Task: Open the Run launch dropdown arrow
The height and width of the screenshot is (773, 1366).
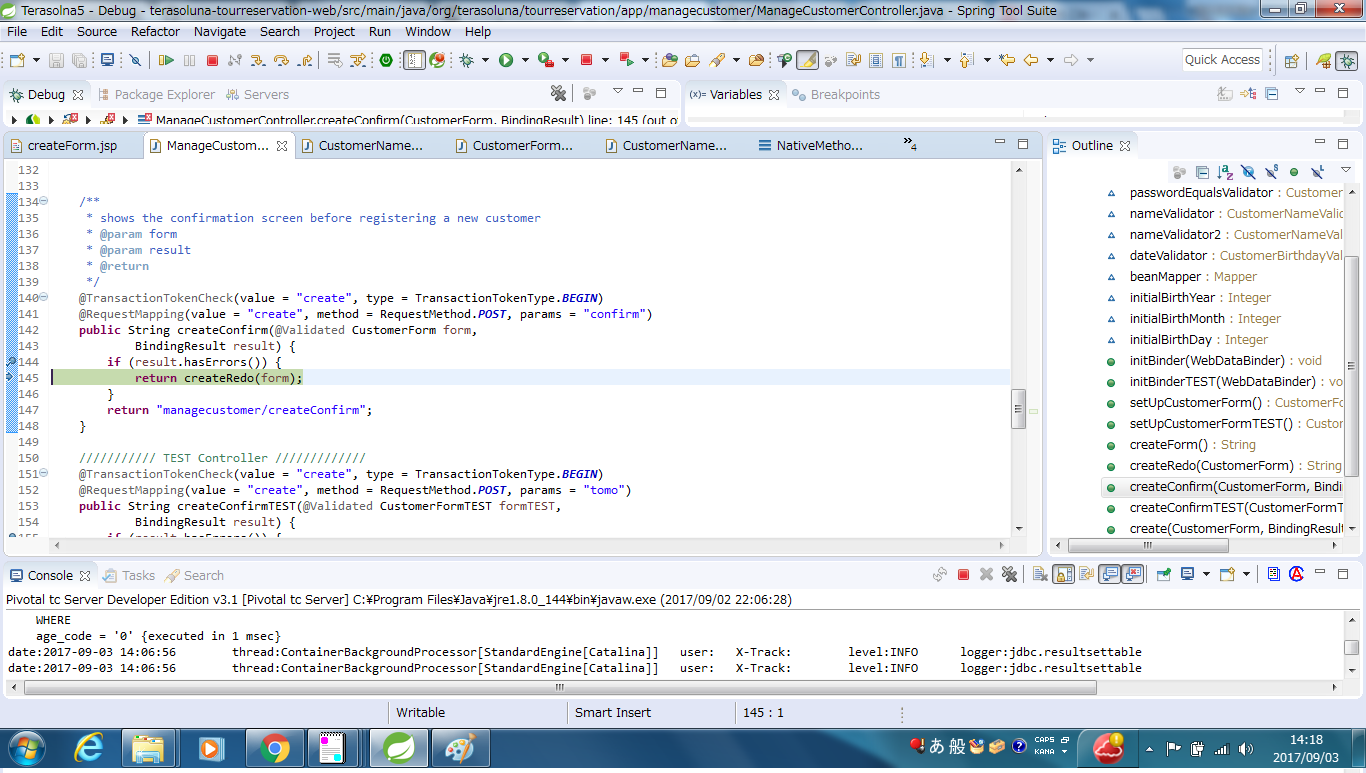Action: [x=525, y=60]
